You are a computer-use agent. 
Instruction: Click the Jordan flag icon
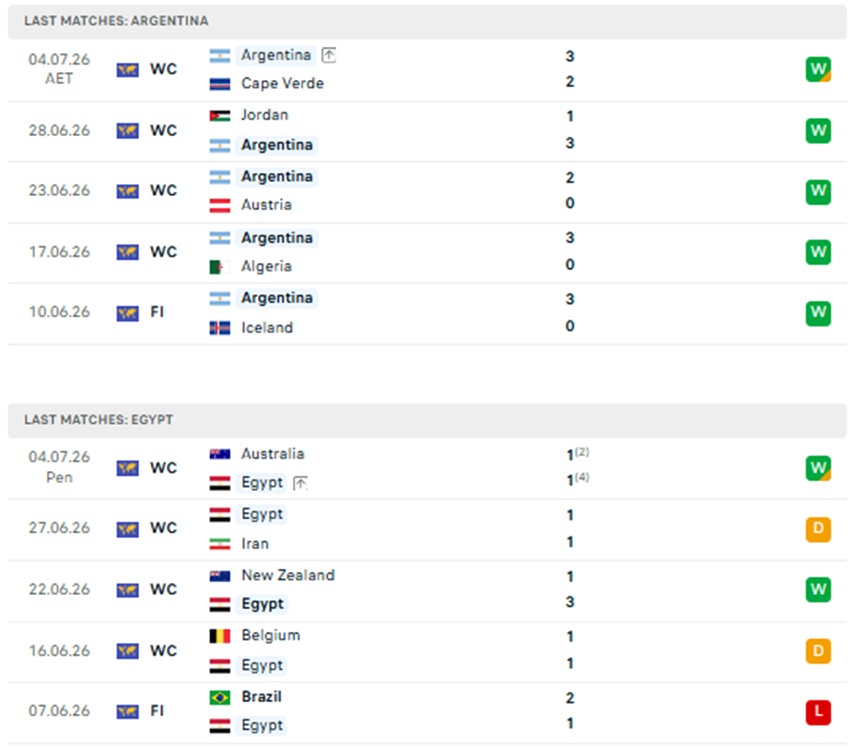point(220,115)
